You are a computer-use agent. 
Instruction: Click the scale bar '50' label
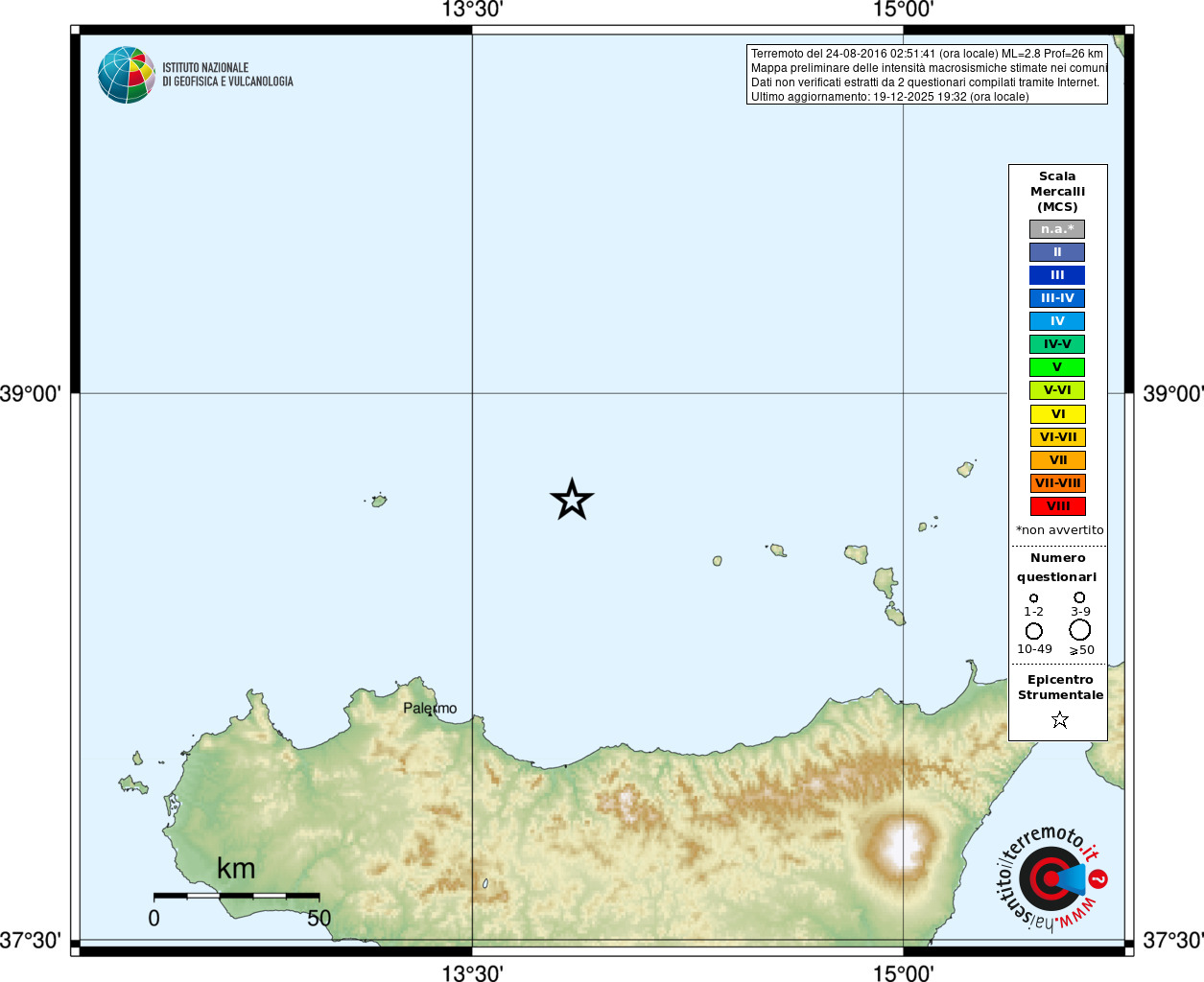[x=319, y=919]
